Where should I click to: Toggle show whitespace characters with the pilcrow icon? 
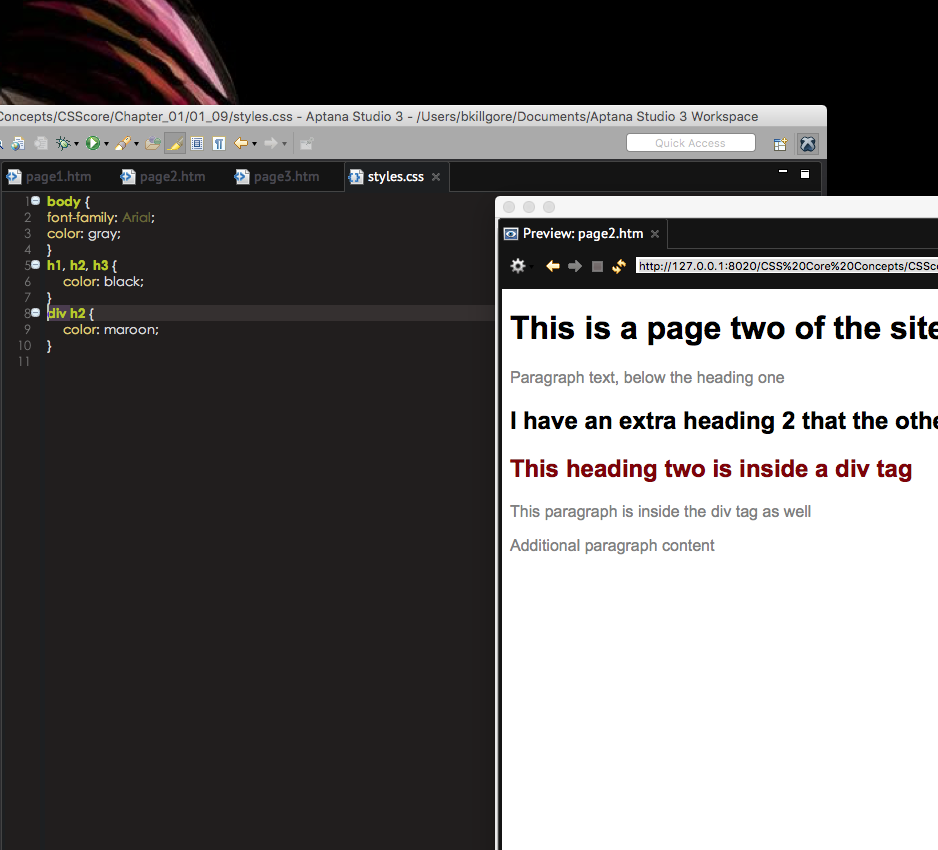click(x=220, y=143)
